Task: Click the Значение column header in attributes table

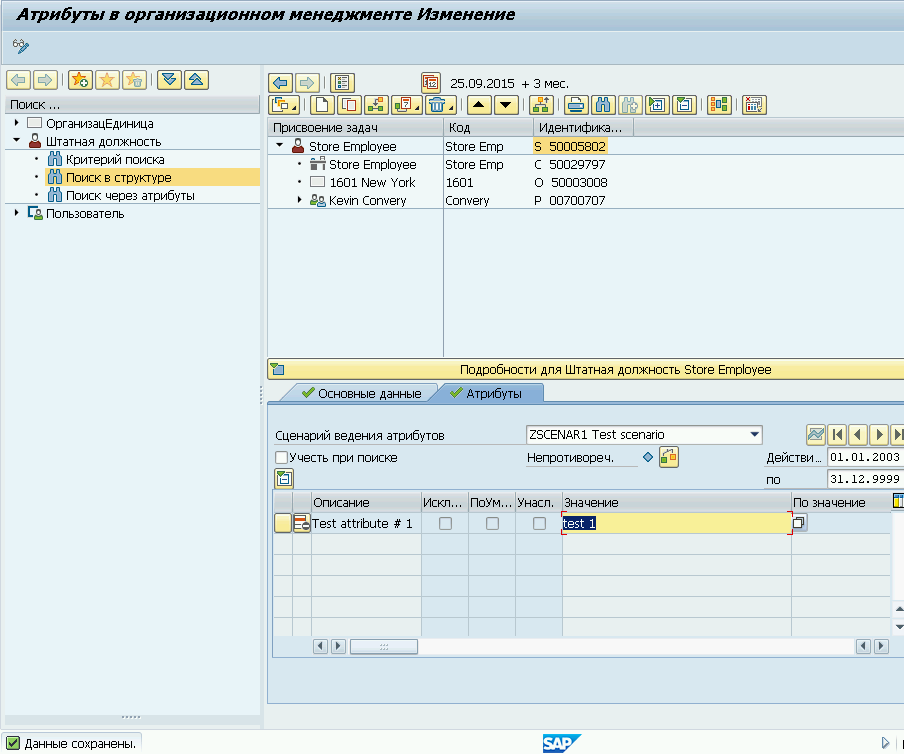Action: 677,502
